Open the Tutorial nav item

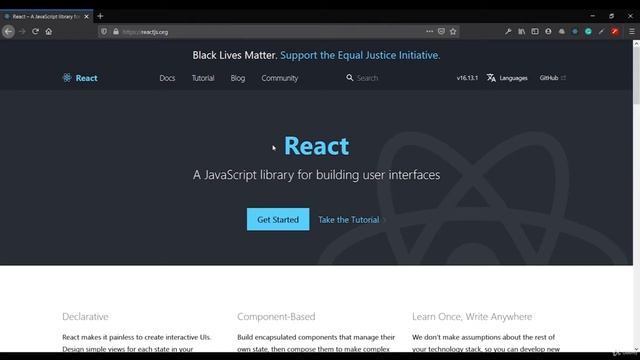(x=203, y=78)
